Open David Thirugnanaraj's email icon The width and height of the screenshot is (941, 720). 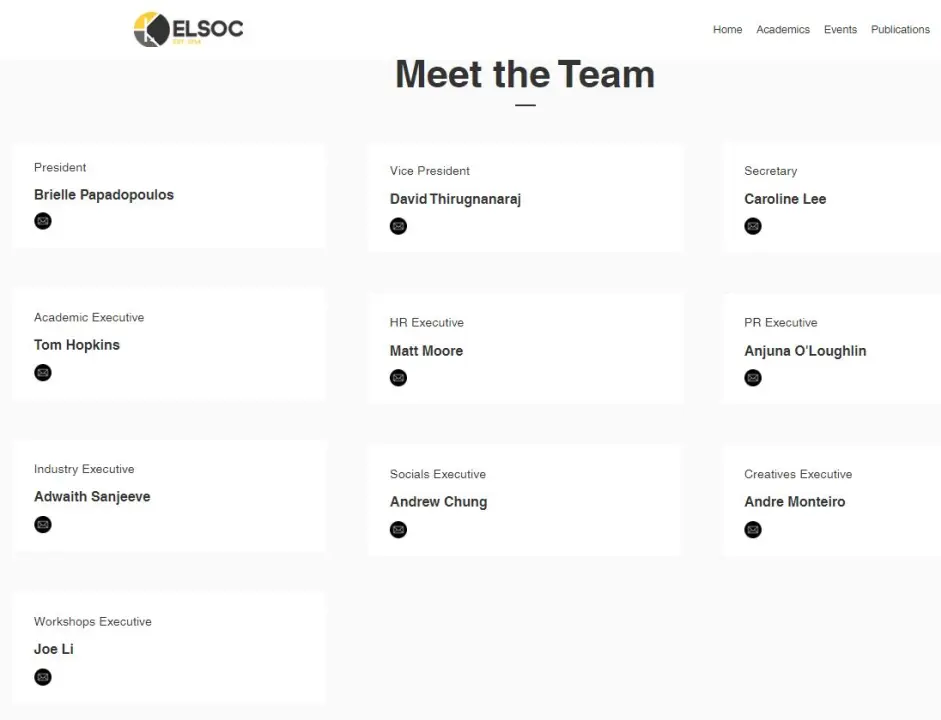pos(398,226)
